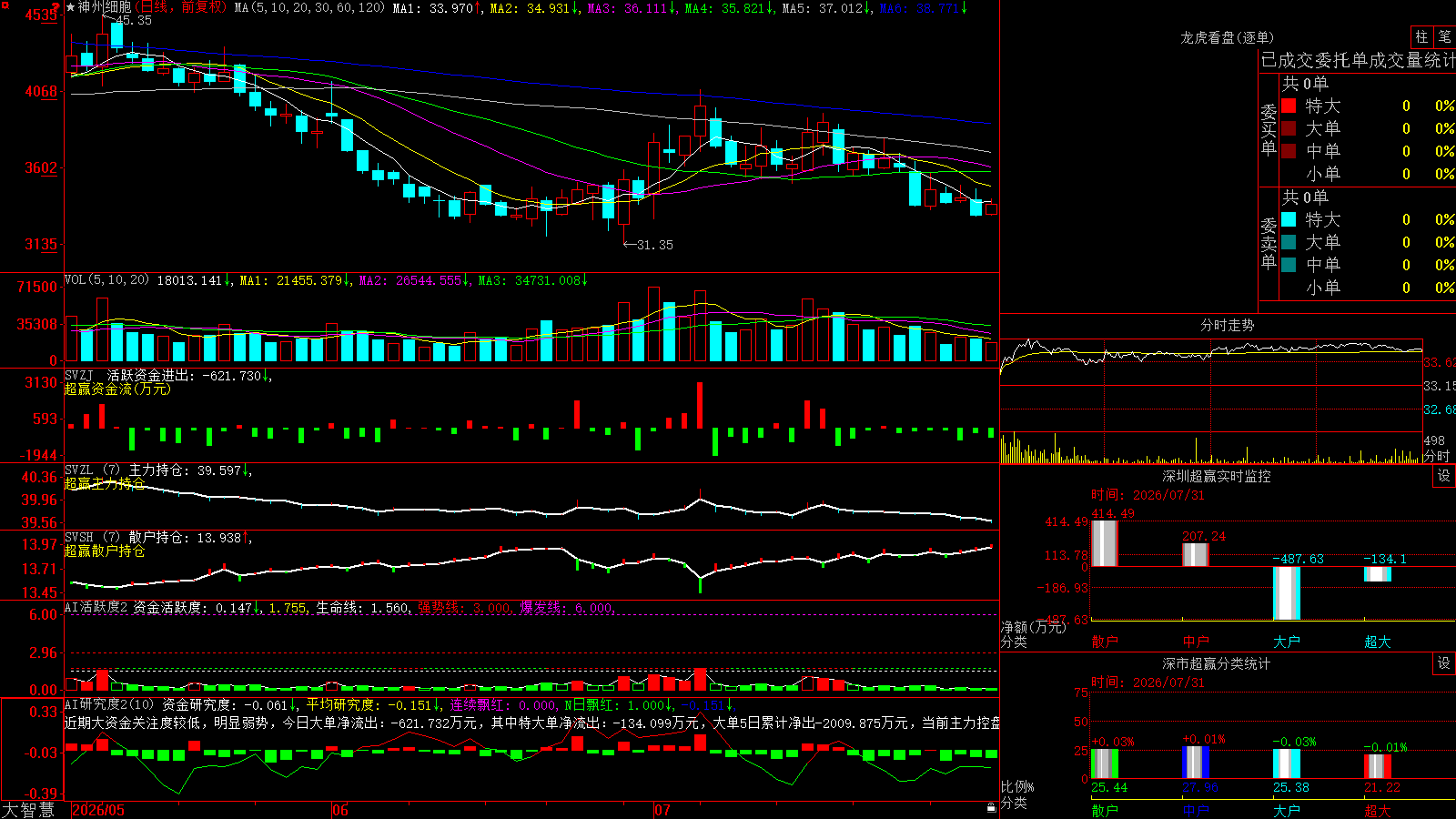Click the AI活跃度2 indicator name
Viewport: 1456px width, 819px height.
click(96, 607)
